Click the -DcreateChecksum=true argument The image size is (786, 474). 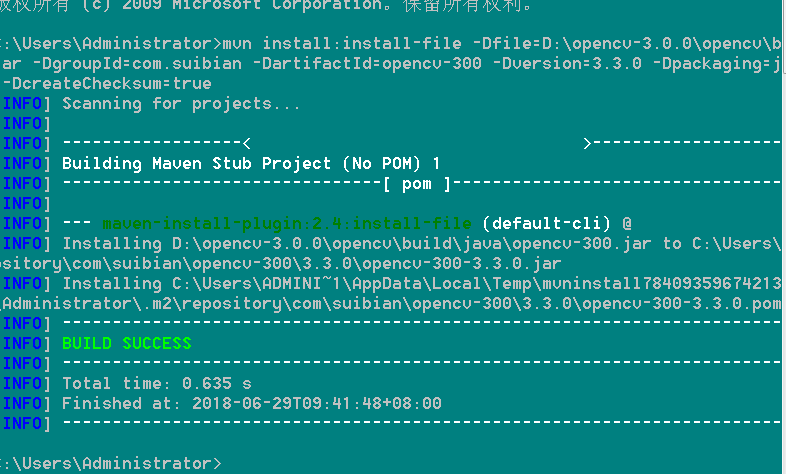(107, 84)
